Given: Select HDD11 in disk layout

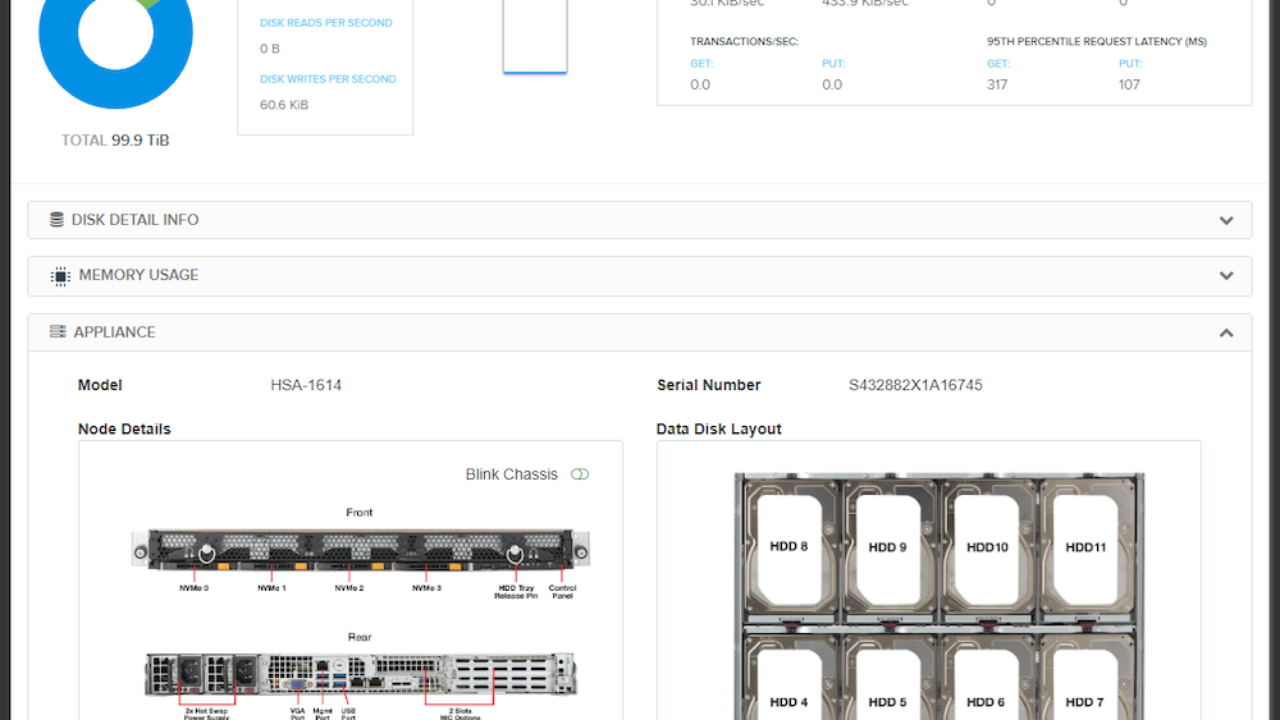Looking at the screenshot, I should 1085,547.
